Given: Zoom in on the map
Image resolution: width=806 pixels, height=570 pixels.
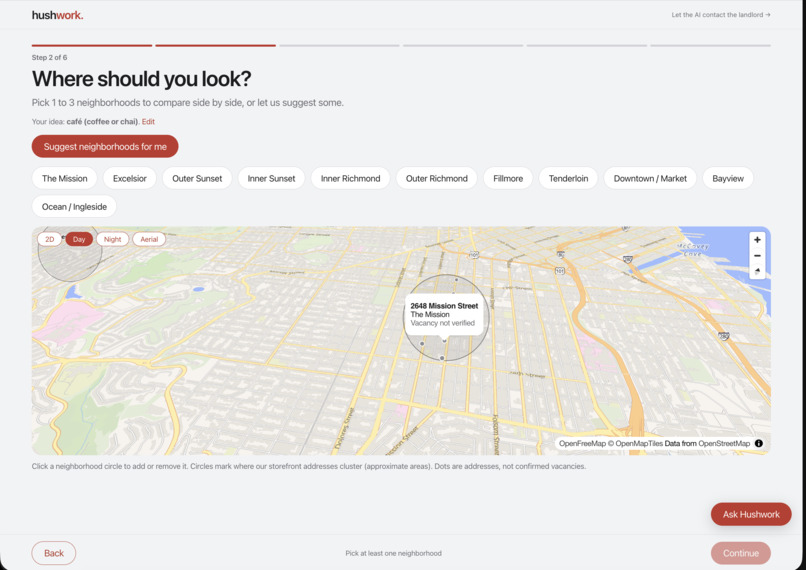Looking at the screenshot, I should click(x=757, y=240).
